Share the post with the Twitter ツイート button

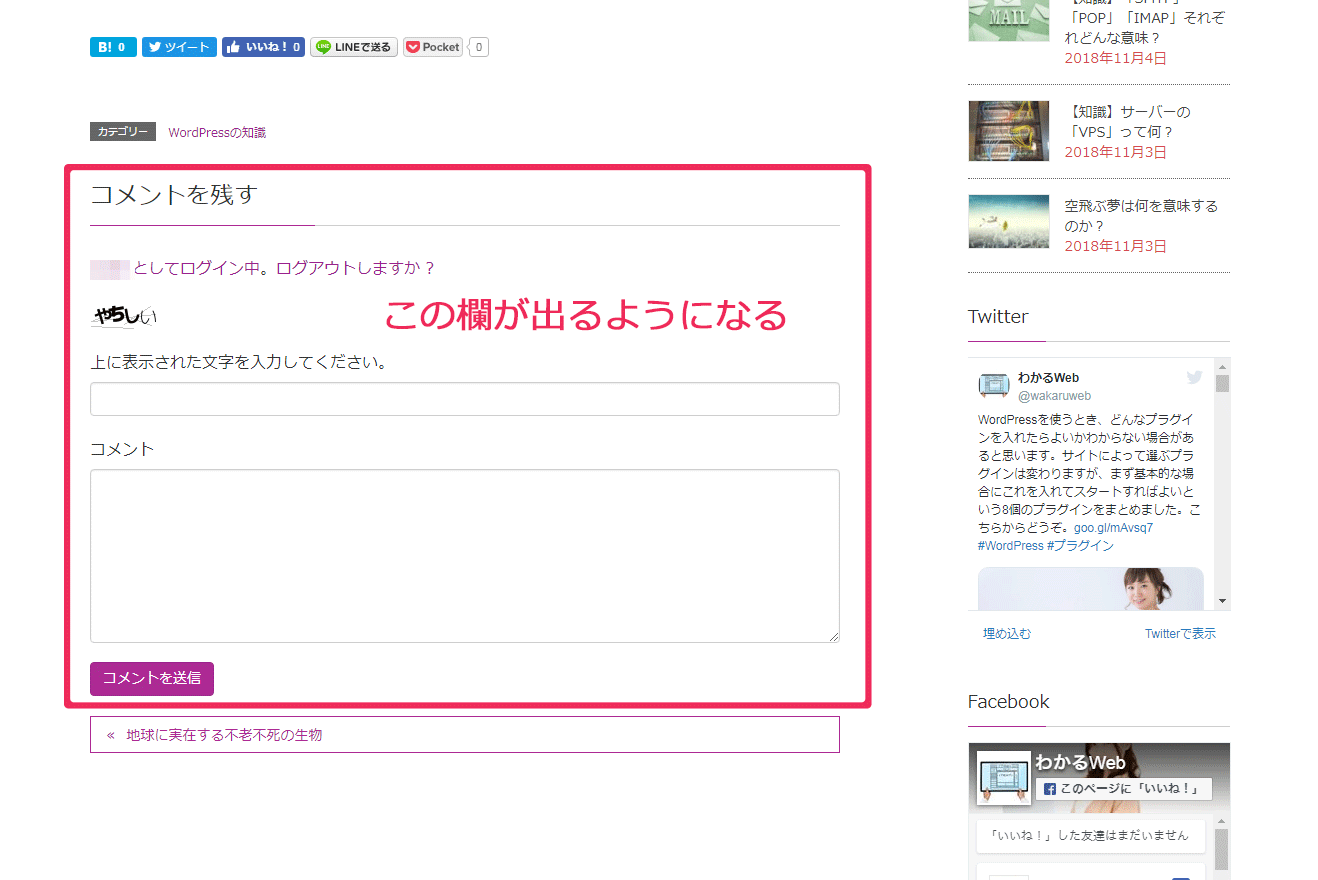pos(179,47)
